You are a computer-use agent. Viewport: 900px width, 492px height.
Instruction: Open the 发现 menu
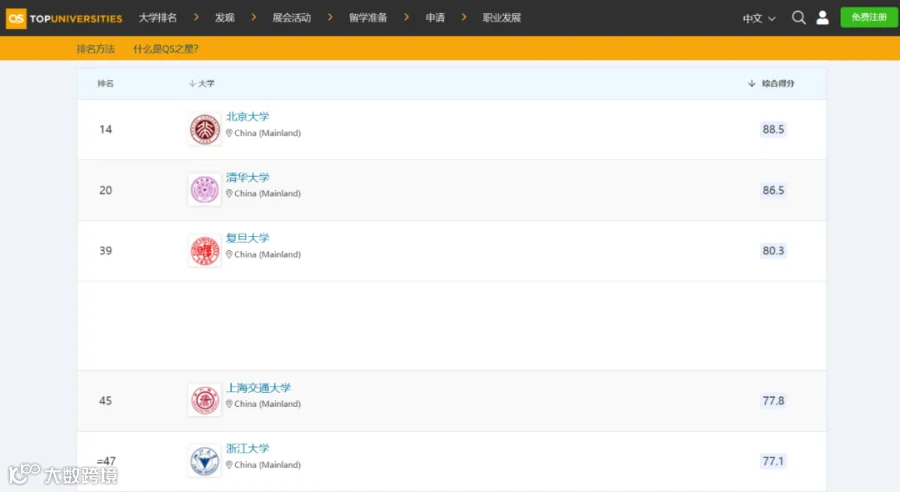(224, 18)
